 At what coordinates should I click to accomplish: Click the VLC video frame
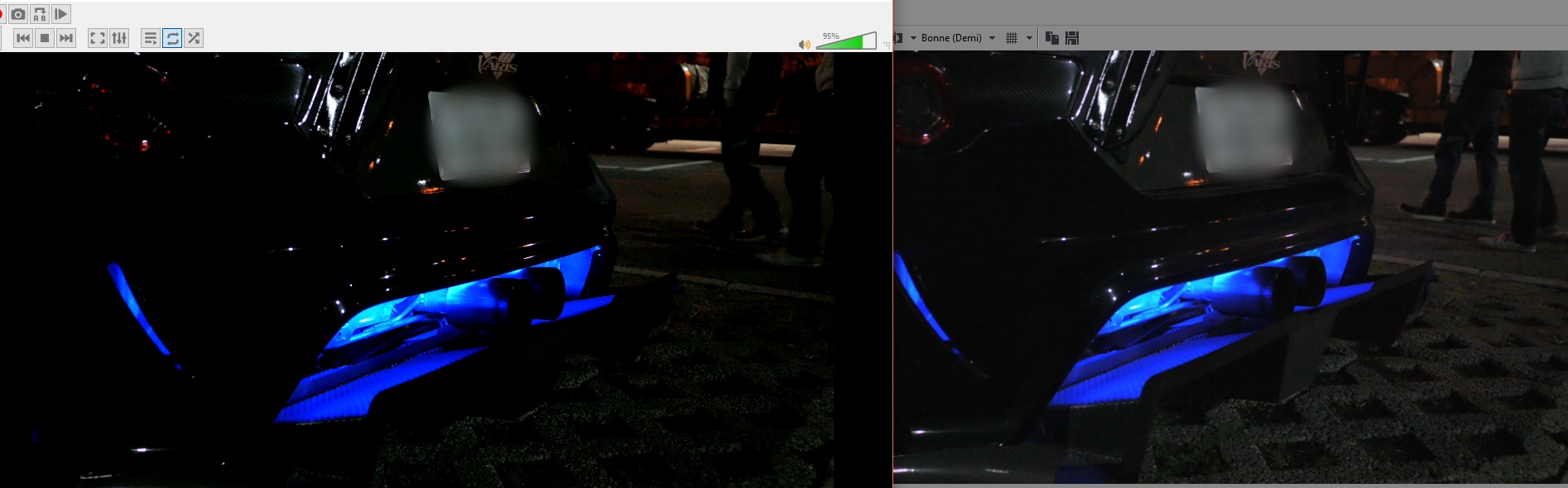tap(445, 270)
